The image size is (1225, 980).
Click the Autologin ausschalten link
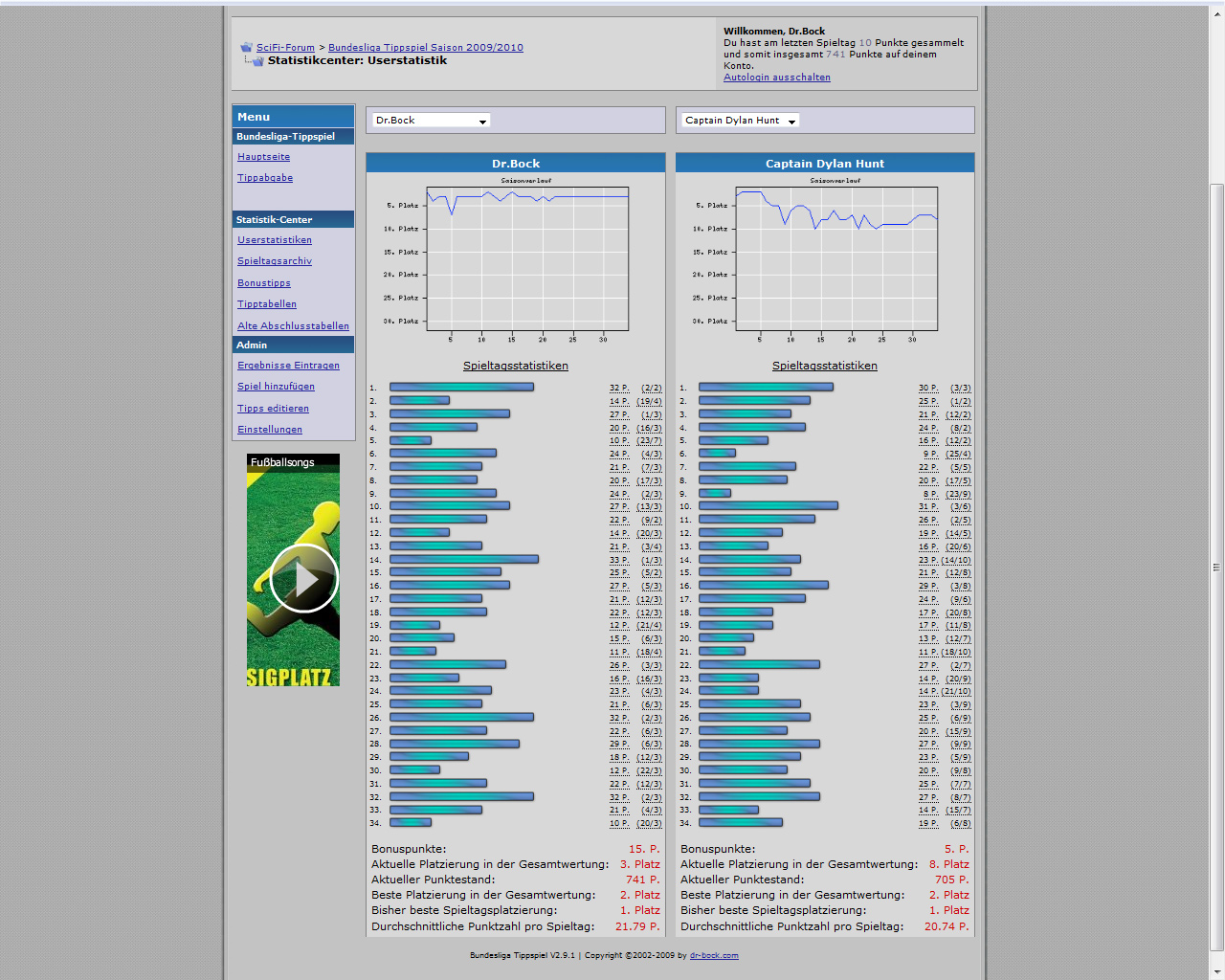776,78
